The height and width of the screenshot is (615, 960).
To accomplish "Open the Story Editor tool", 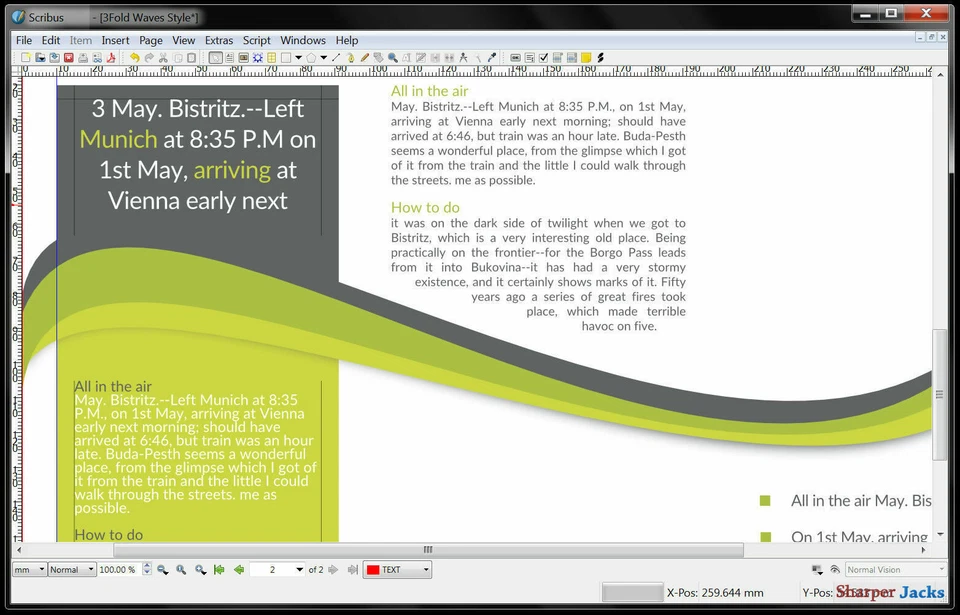I will pos(421,57).
